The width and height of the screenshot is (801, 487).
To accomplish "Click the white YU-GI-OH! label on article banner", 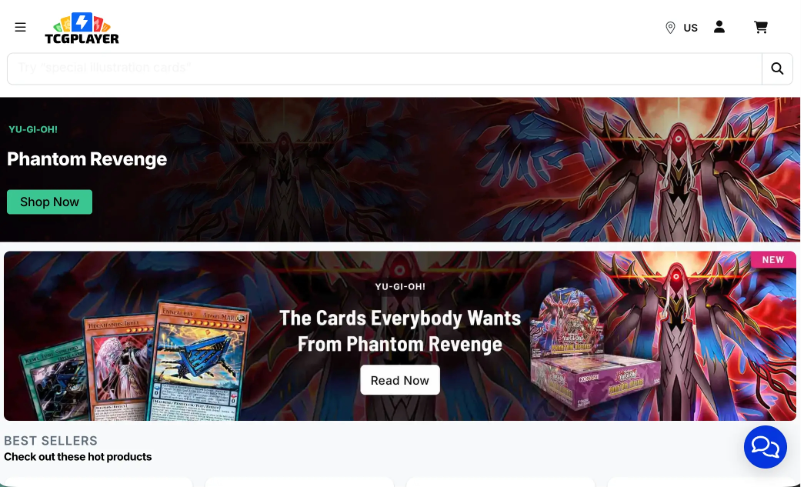I will click(400, 287).
